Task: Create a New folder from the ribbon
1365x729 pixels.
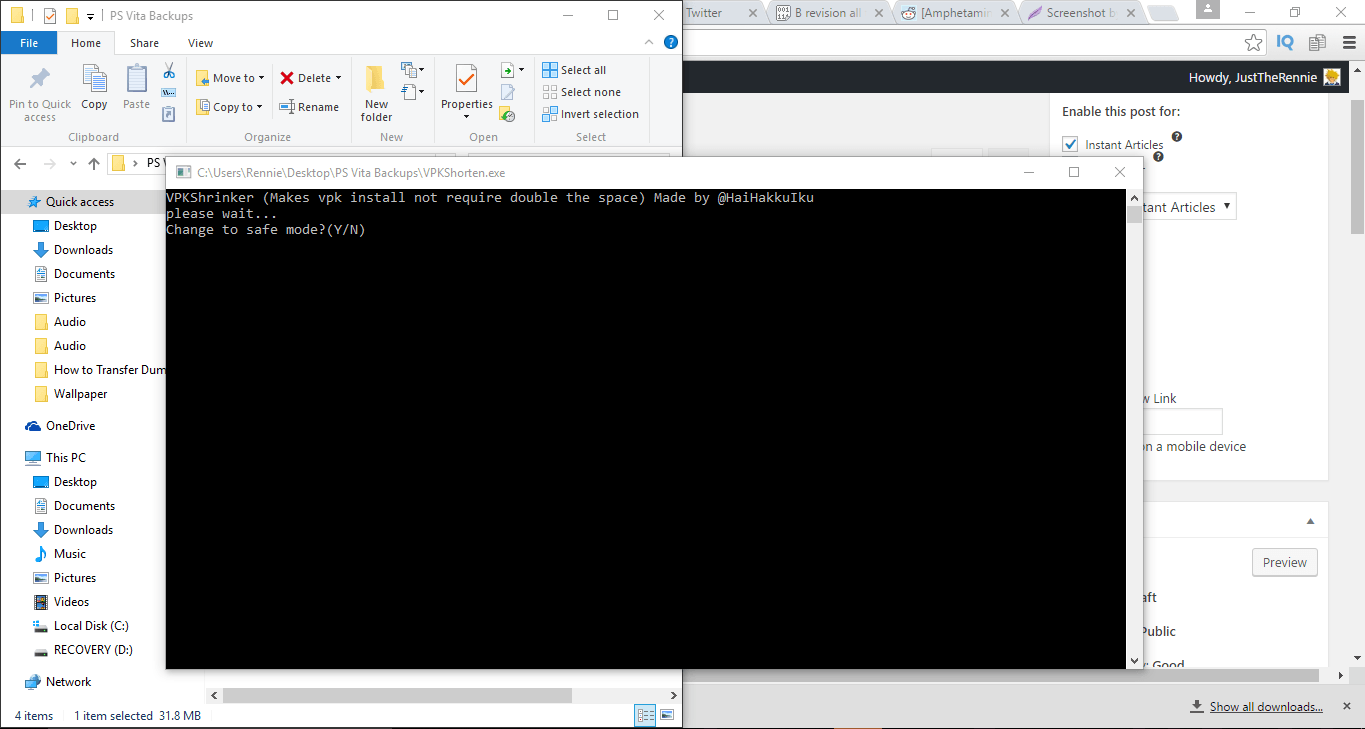Action: point(376,94)
